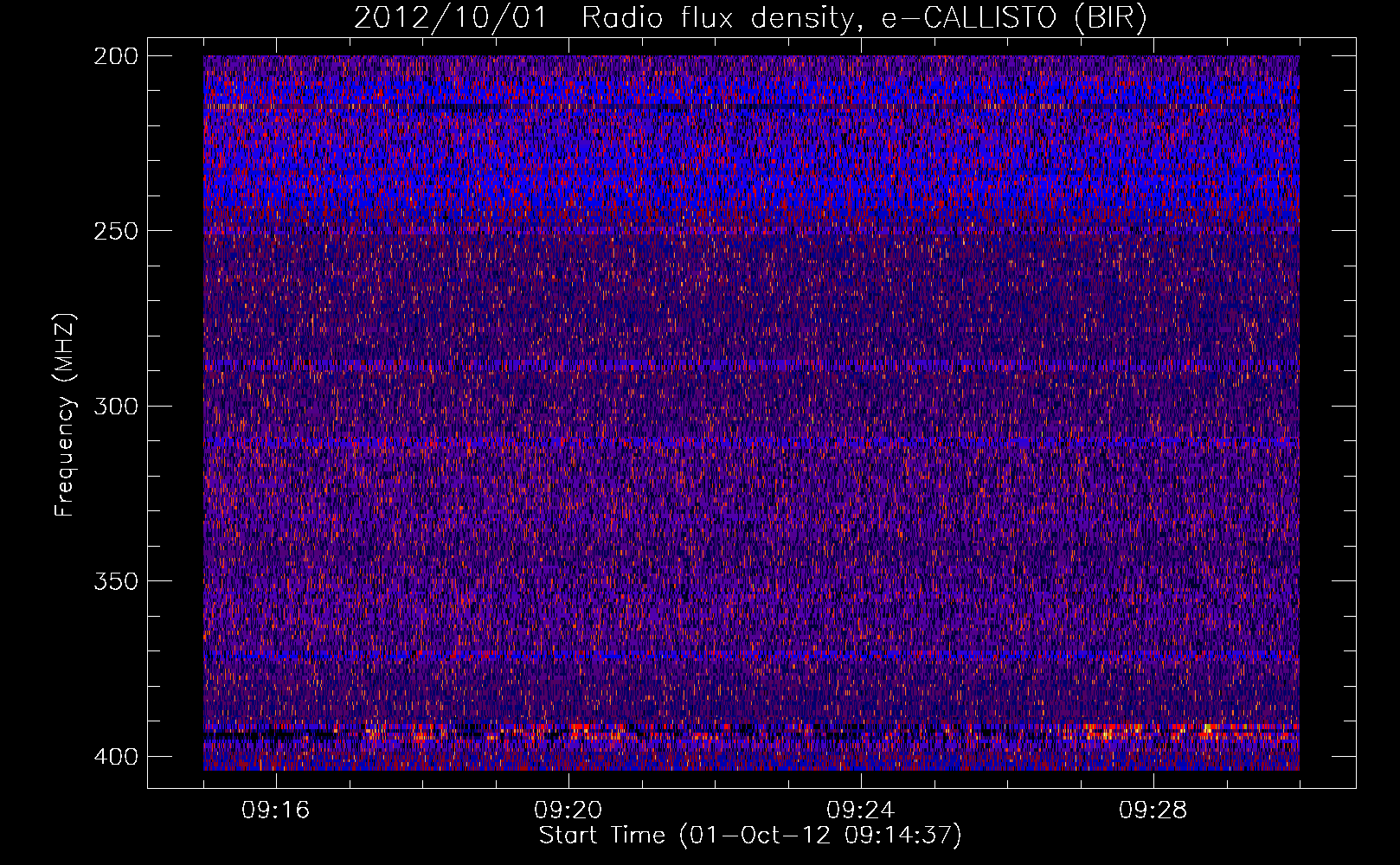1400x865 pixels.
Task: Click the 09:28 time tick label
Action: (x=1153, y=811)
